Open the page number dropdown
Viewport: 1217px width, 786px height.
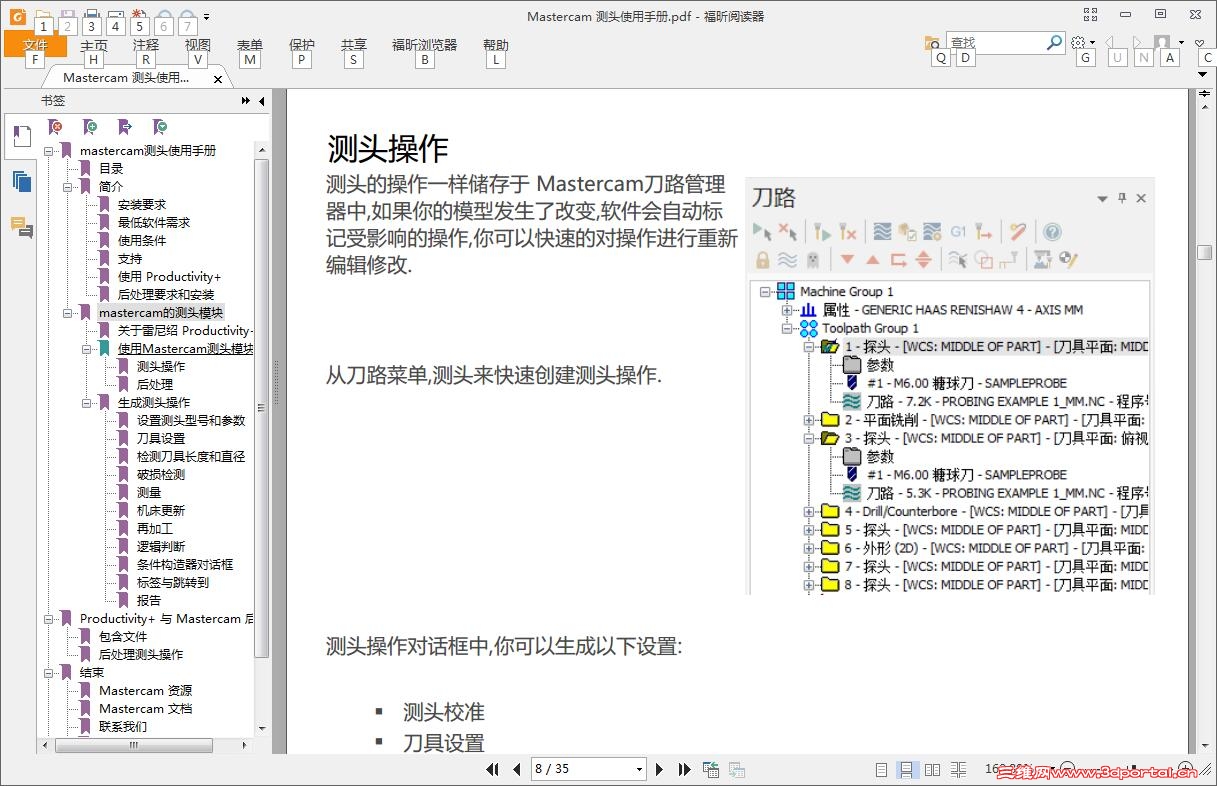click(x=639, y=769)
